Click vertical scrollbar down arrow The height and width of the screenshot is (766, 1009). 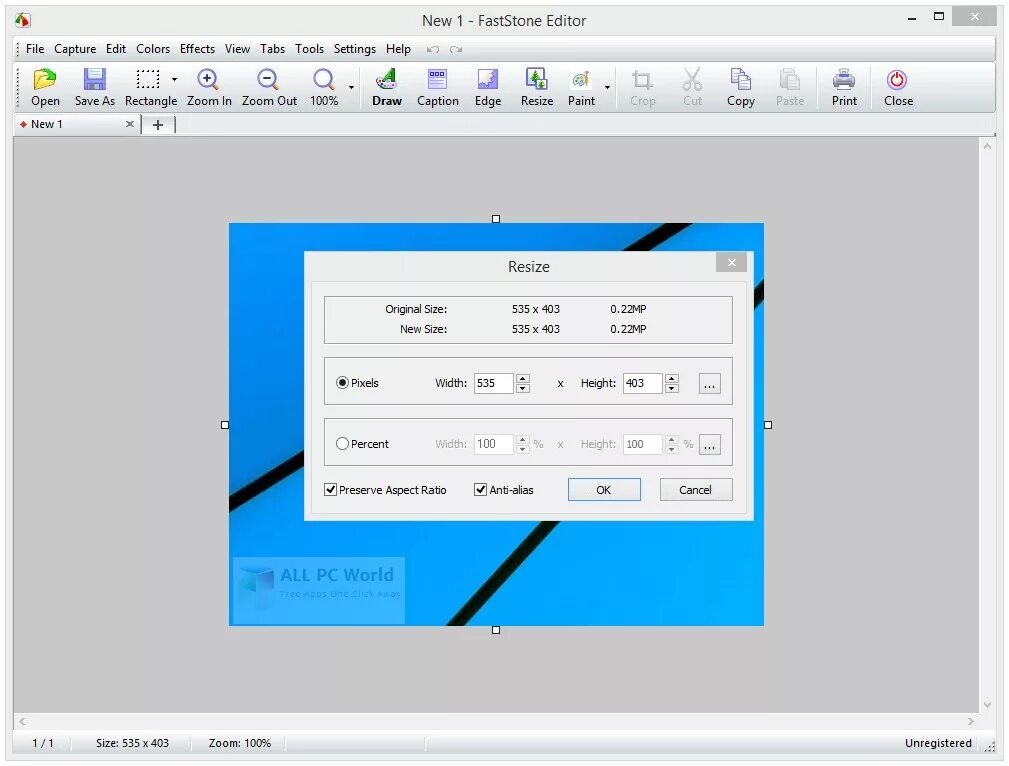pyautogui.click(x=987, y=704)
